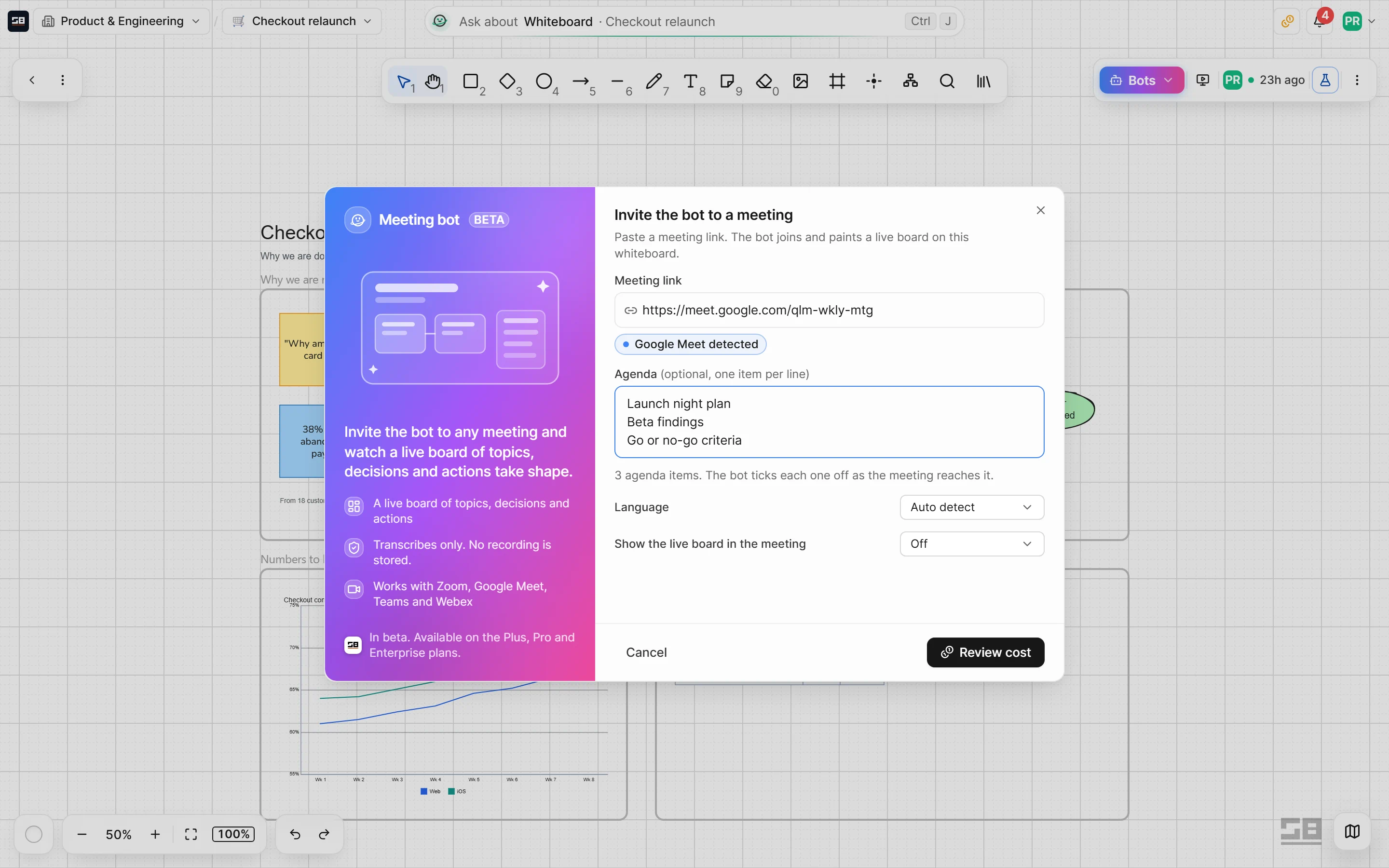Screen dimensions: 1389x868
Task: Click the insert image tool
Action: (801, 81)
